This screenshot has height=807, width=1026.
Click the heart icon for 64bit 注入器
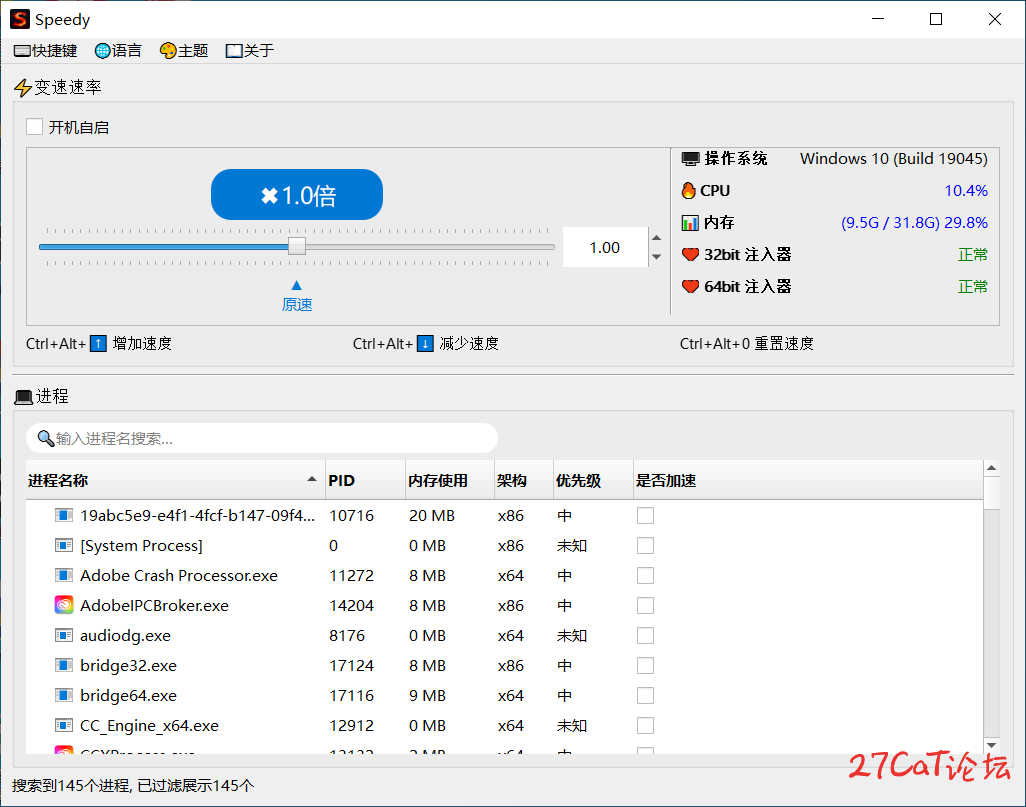[x=689, y=286]
